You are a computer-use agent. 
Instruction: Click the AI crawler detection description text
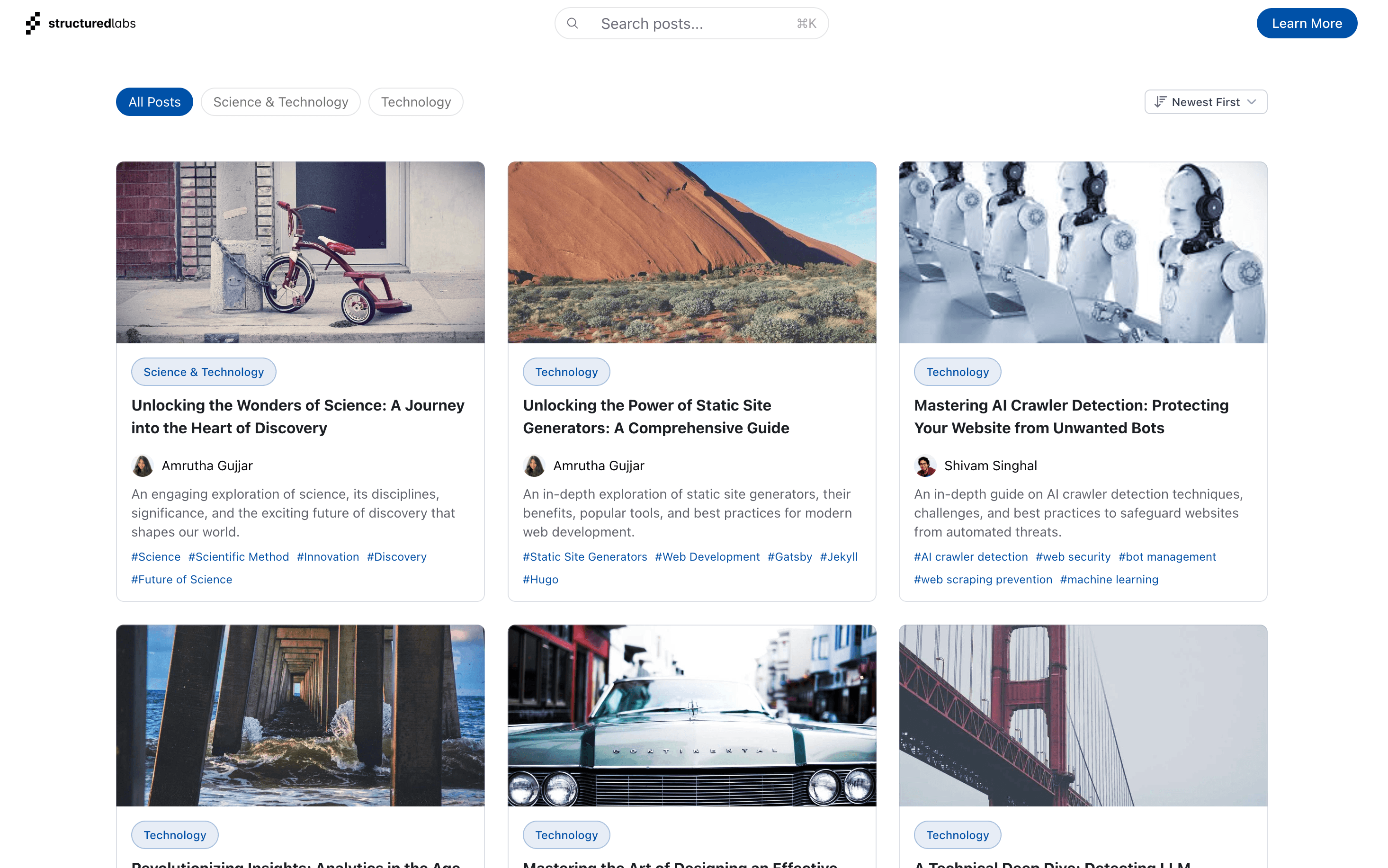pyautogui.click(x=1078, y=513)
